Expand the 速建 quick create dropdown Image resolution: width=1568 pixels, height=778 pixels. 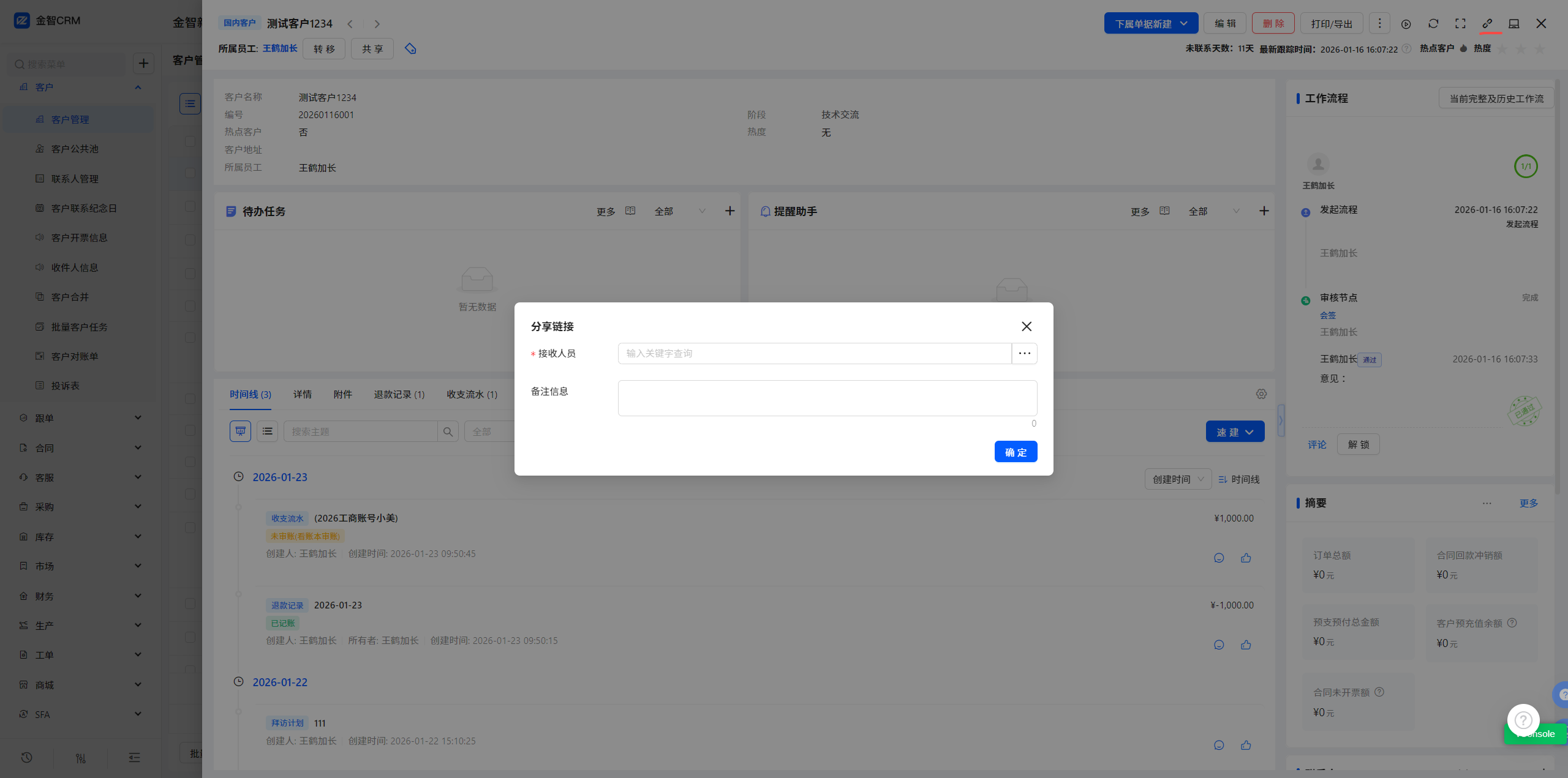[1235, 432]
